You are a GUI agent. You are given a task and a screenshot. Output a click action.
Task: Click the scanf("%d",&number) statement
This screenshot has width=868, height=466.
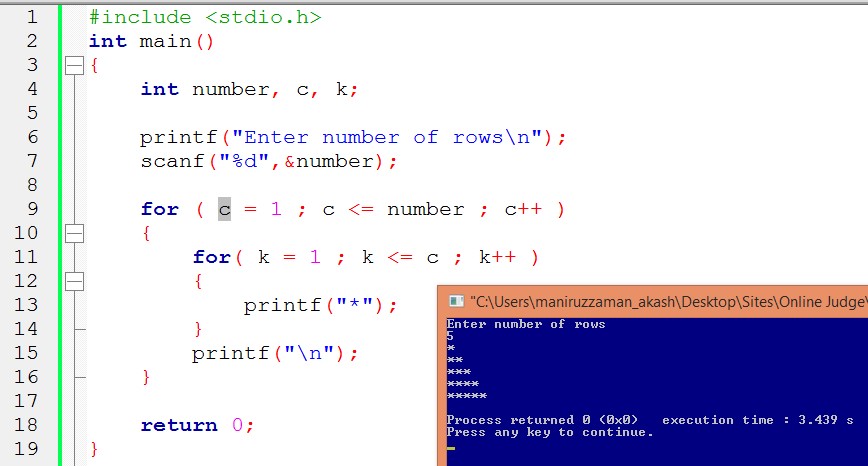click(x=268, y=161)
